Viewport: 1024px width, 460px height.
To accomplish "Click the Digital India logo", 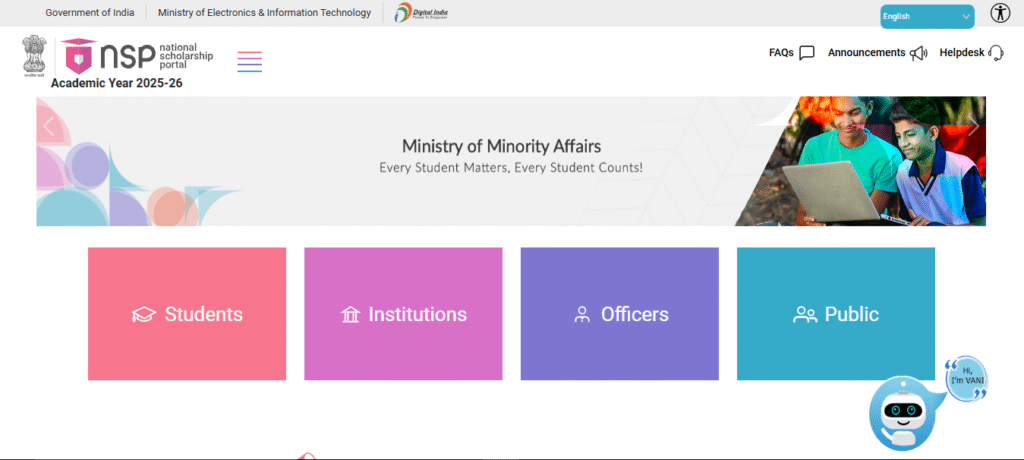I will [421, 13].
